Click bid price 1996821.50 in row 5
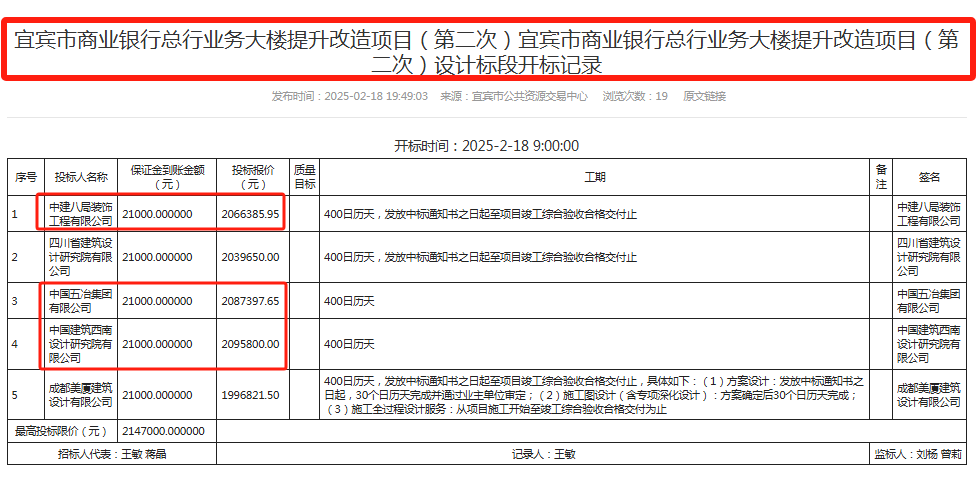 250,395
